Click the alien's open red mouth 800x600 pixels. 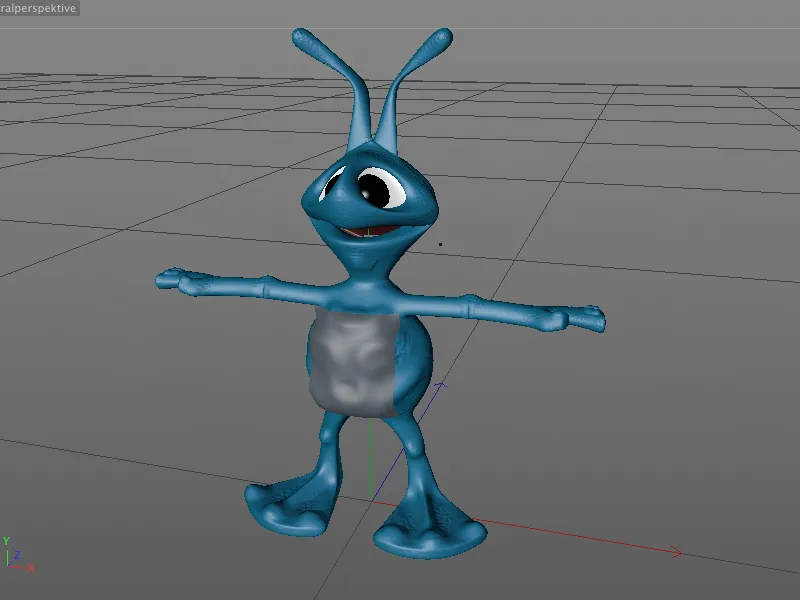(370, 232)
